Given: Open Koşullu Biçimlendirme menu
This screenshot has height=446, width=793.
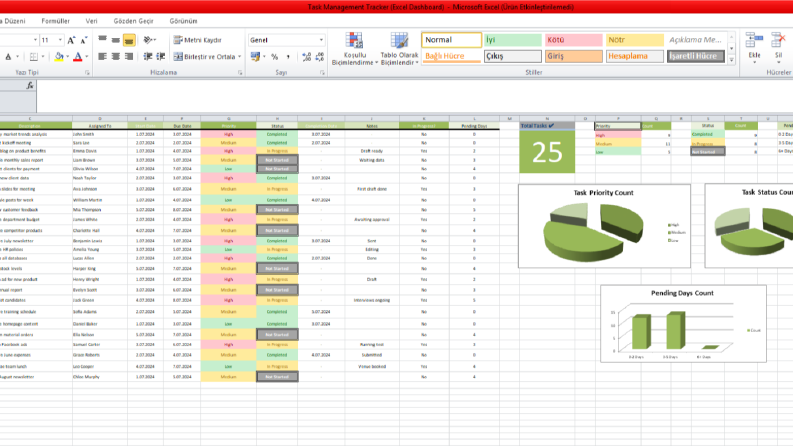Looking at the screenshot, I should [x=355, y=49].
